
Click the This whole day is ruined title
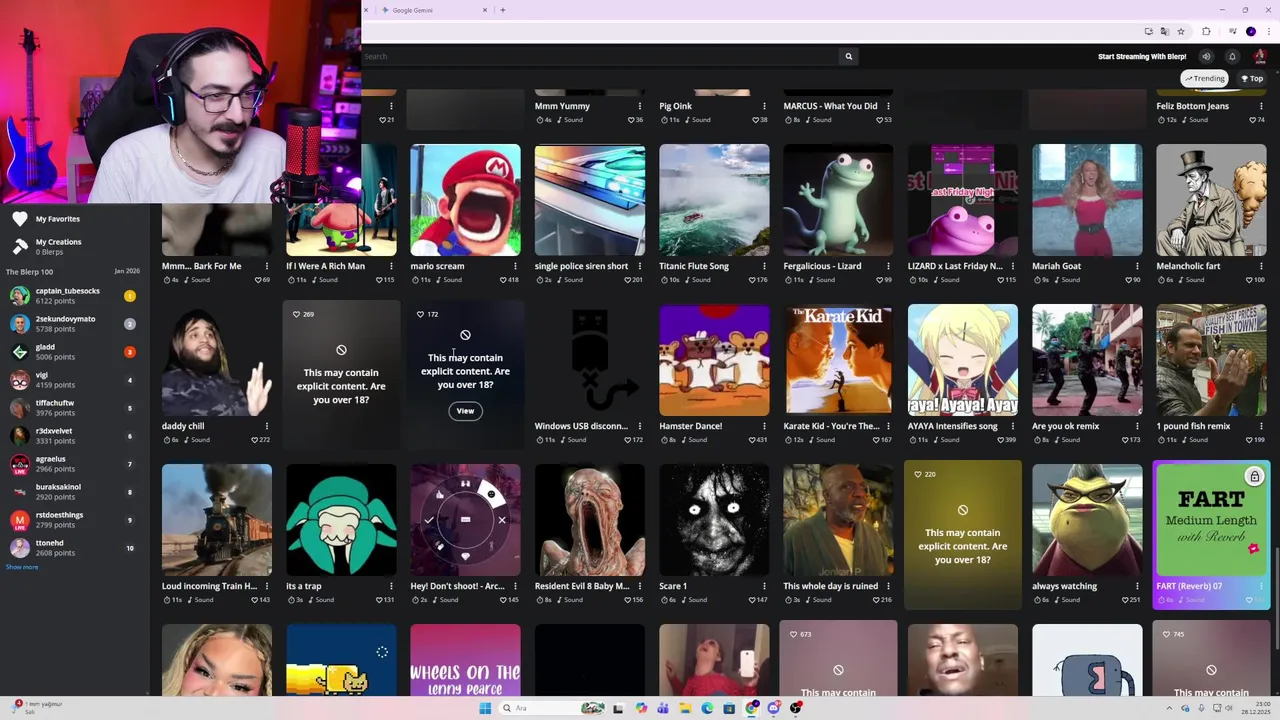(830, 586)
